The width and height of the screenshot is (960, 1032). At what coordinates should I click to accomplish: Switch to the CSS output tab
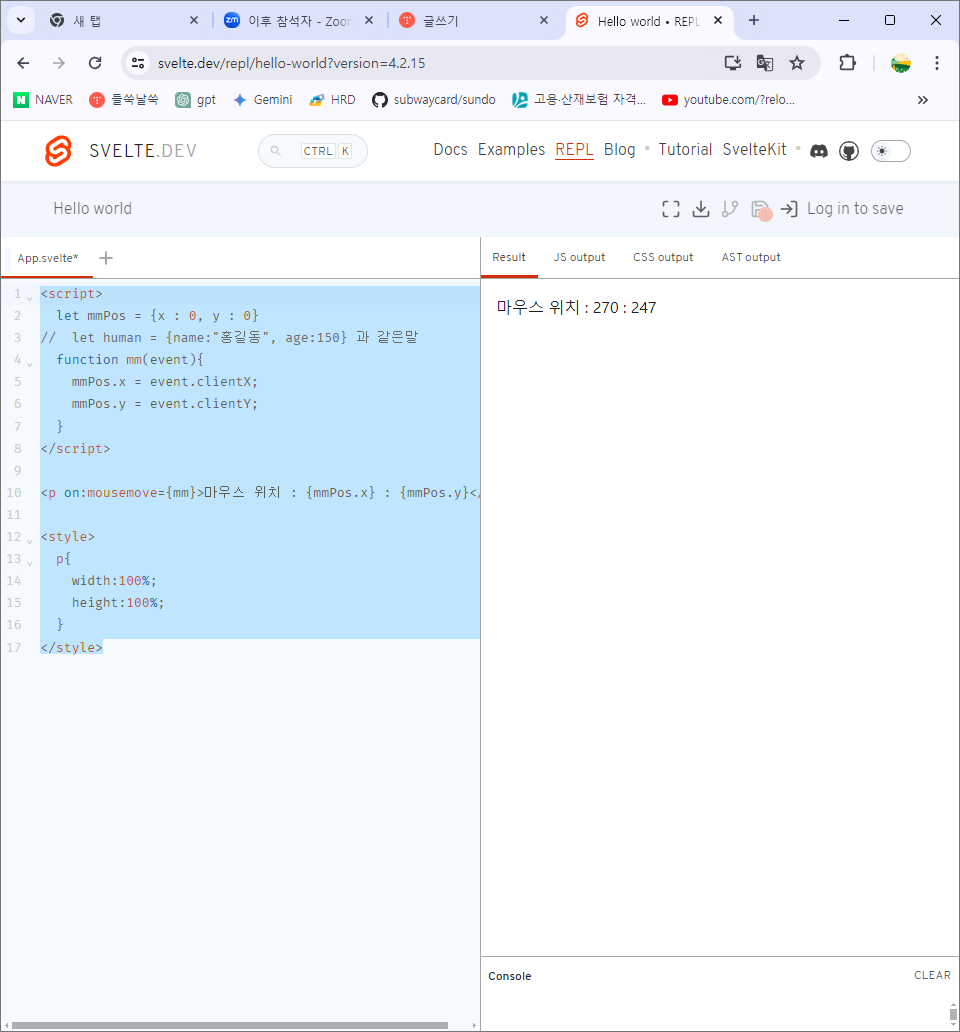663,257
